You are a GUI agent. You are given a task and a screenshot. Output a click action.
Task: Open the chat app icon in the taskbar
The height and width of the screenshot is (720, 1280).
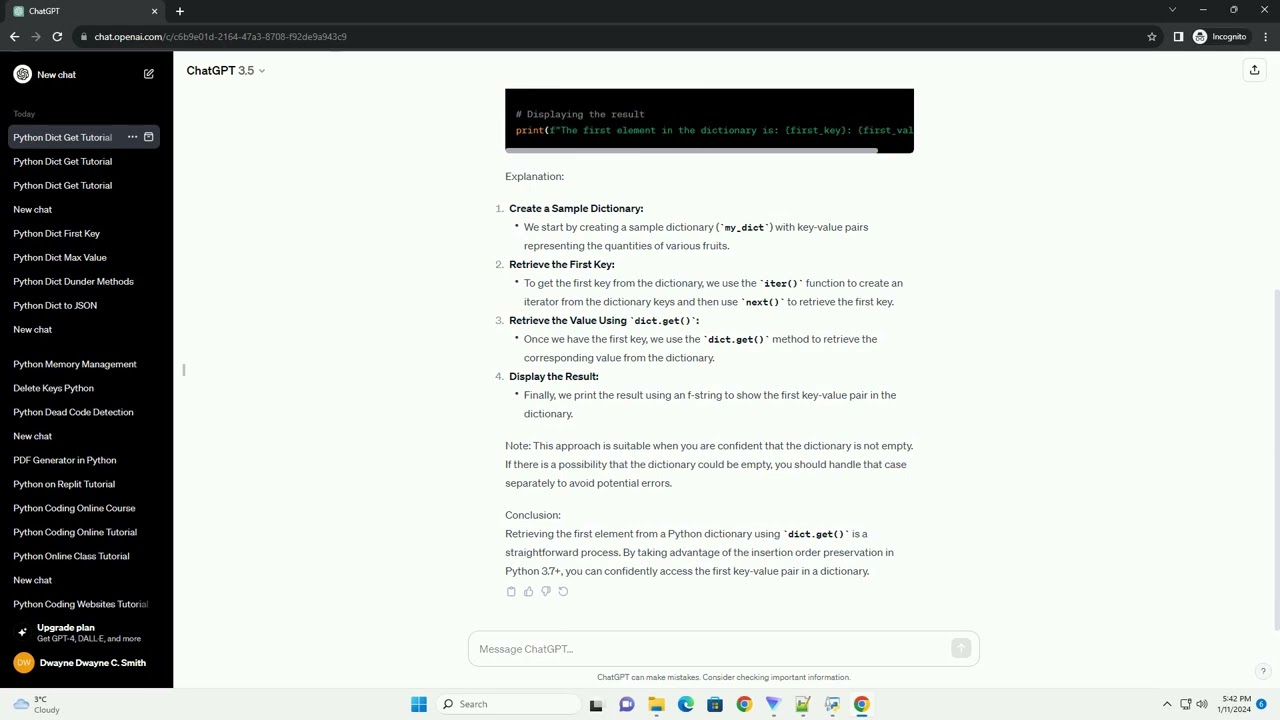pyautogui.click(x=627, y=704)
